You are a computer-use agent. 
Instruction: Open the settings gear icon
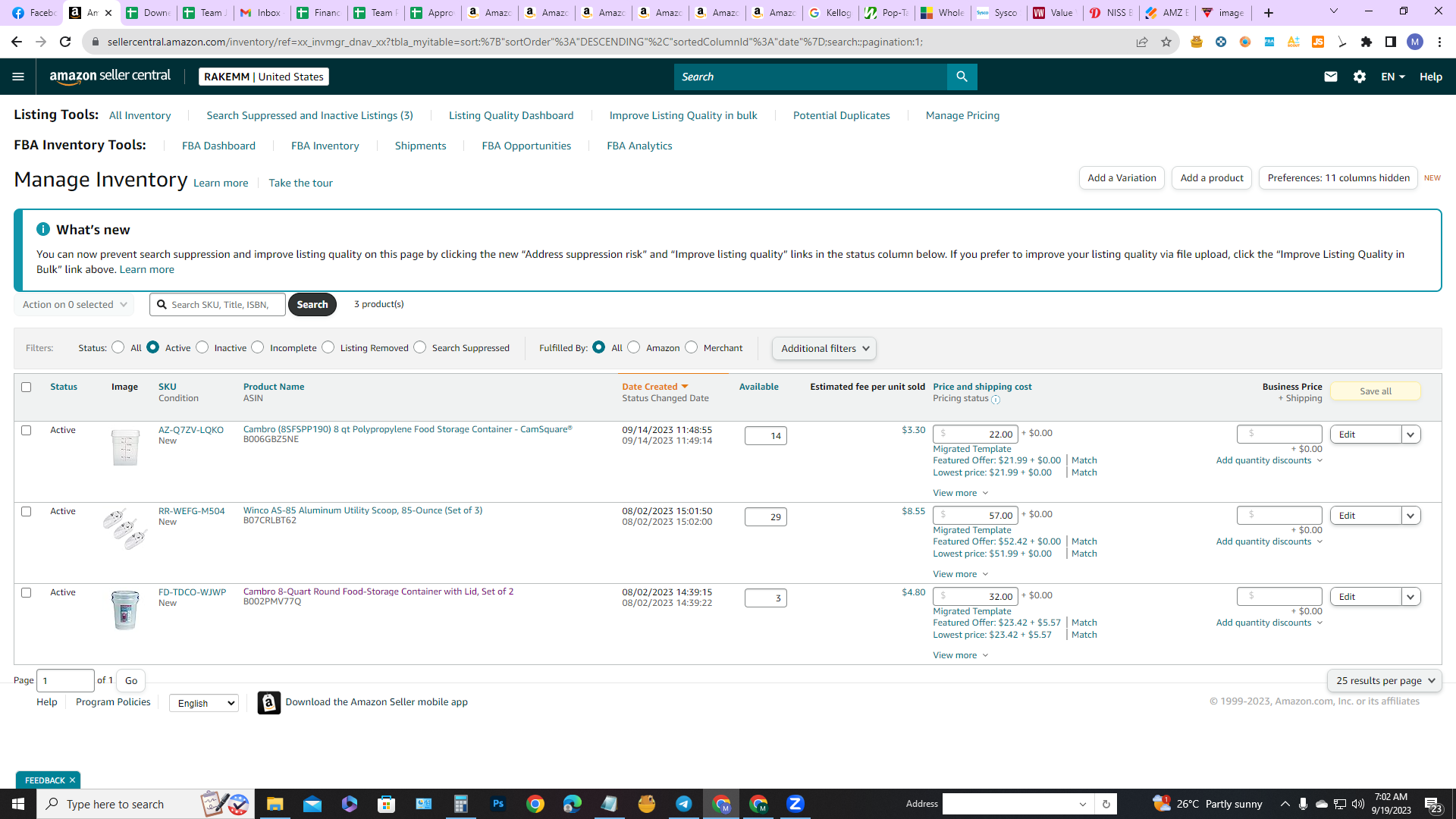tap(1360, 77)
